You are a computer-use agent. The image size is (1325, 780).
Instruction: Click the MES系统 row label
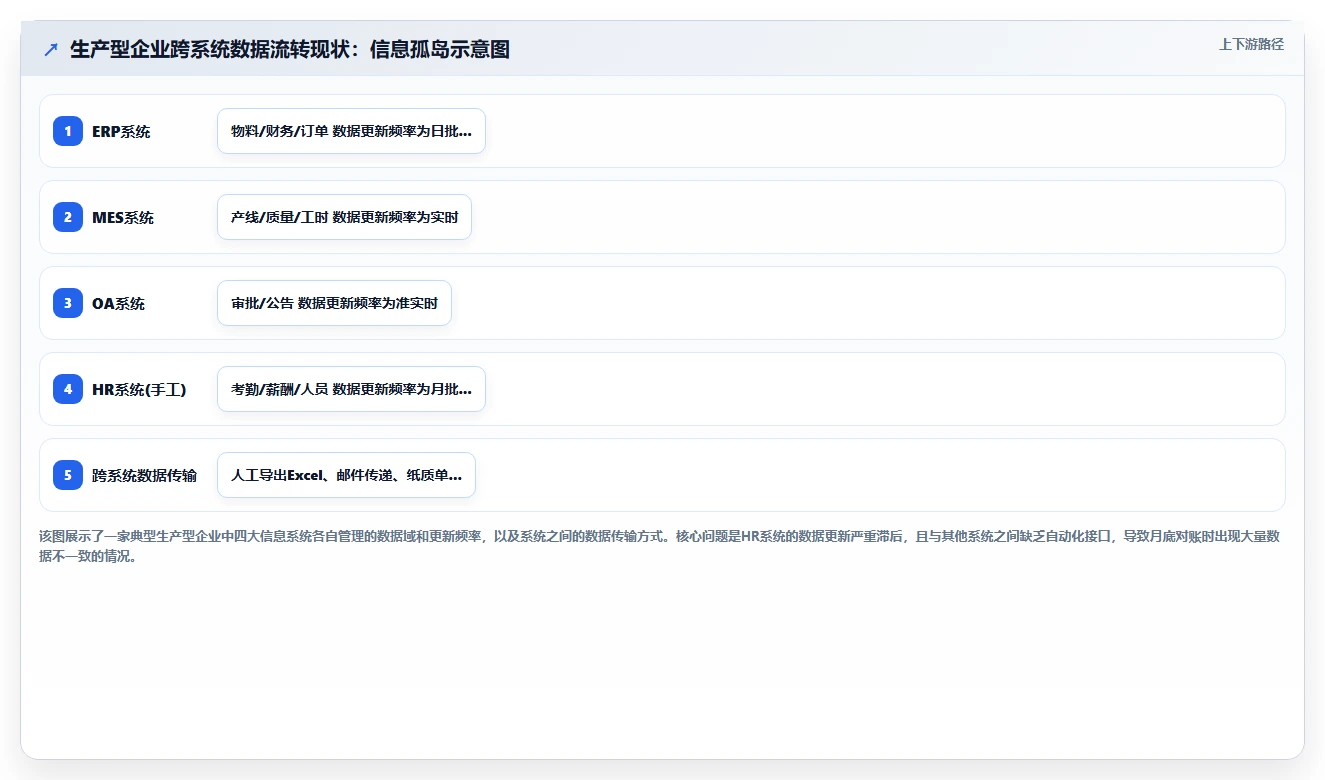click(x=123, y=217)
